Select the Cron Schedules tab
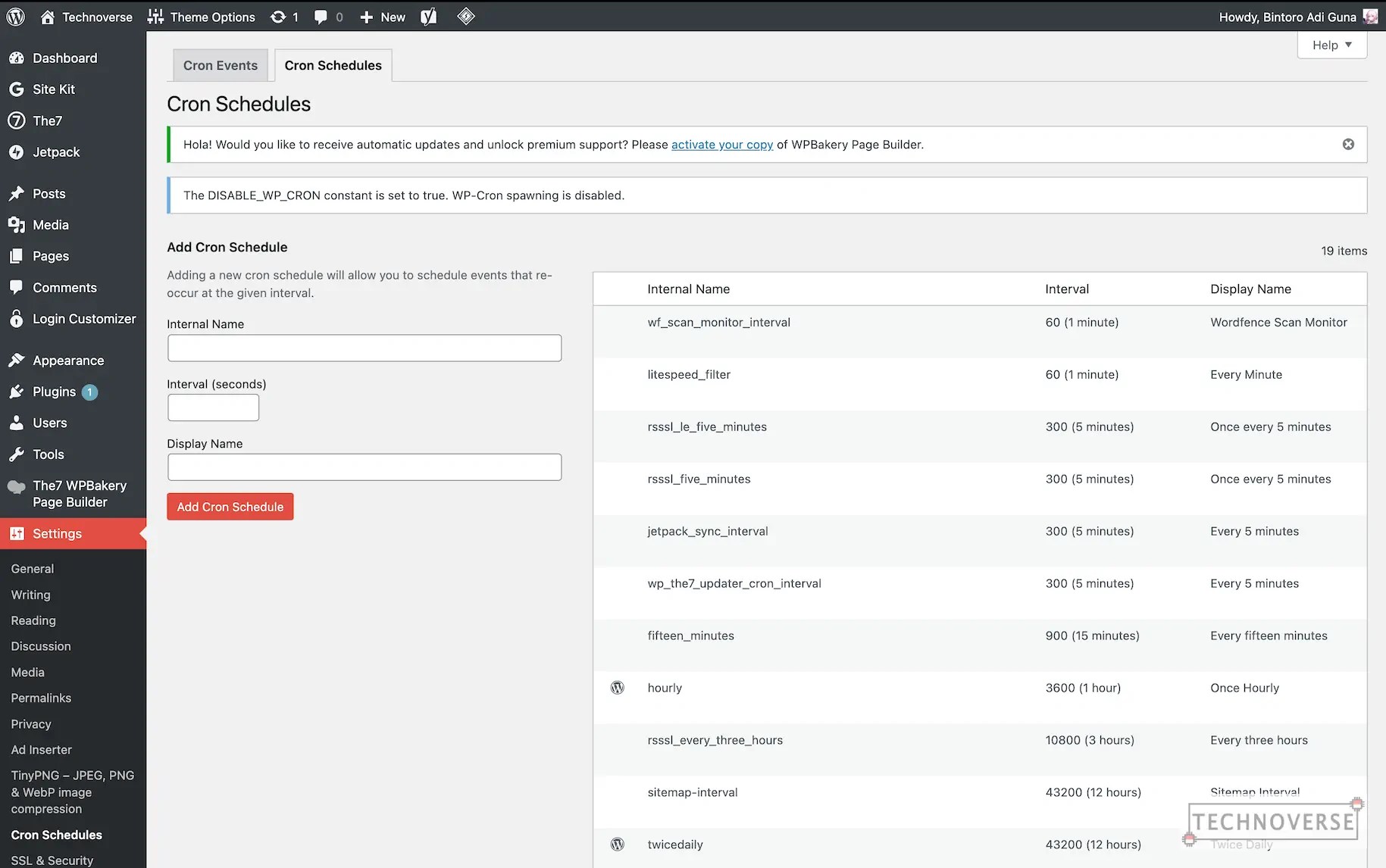Screen dimensions: 1386x868 point(333,66)
